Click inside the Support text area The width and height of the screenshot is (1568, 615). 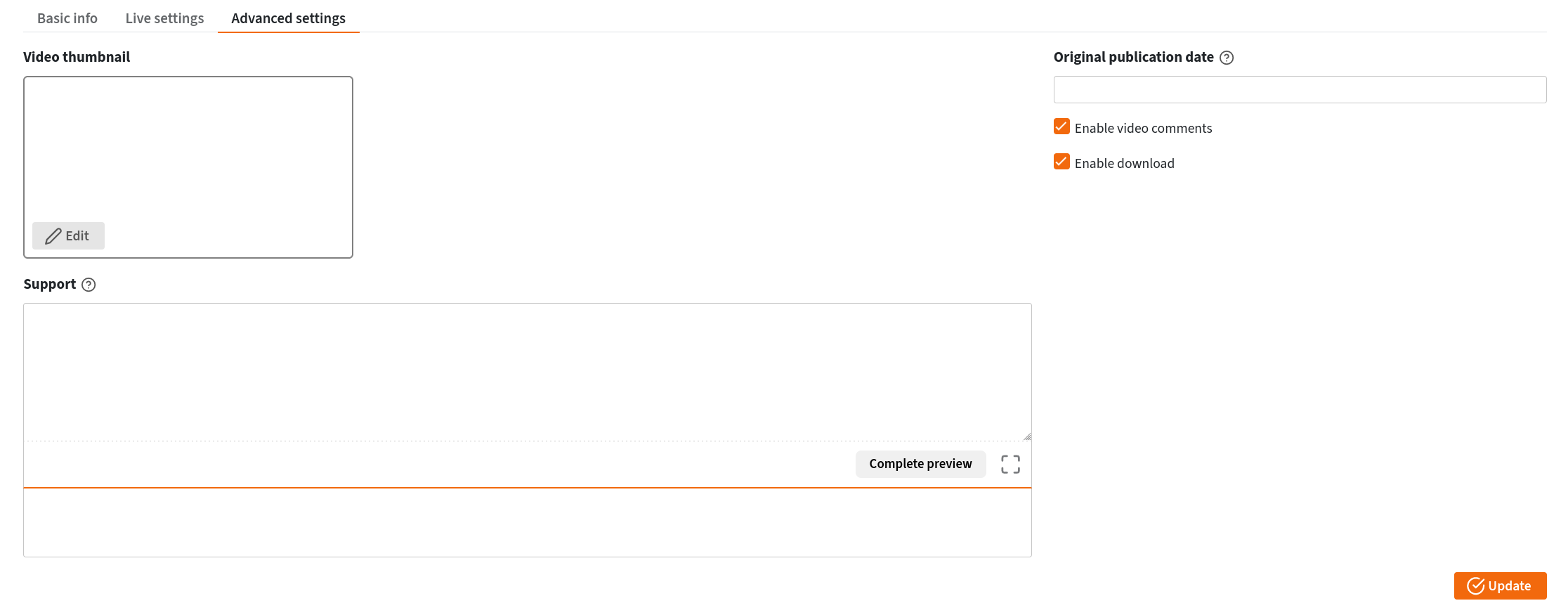527,365
